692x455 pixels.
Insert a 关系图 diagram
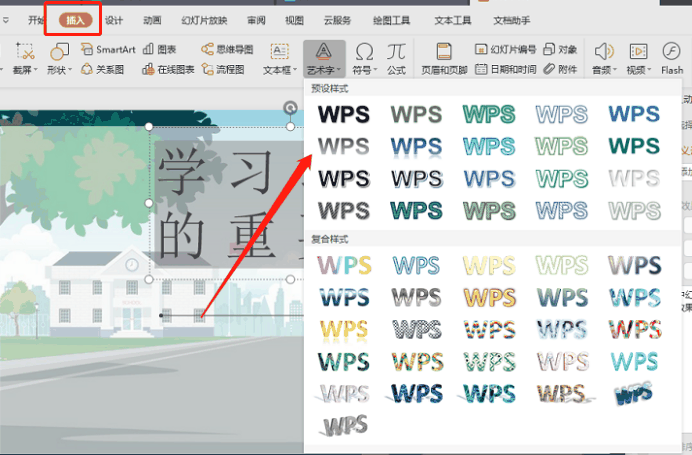102,70
